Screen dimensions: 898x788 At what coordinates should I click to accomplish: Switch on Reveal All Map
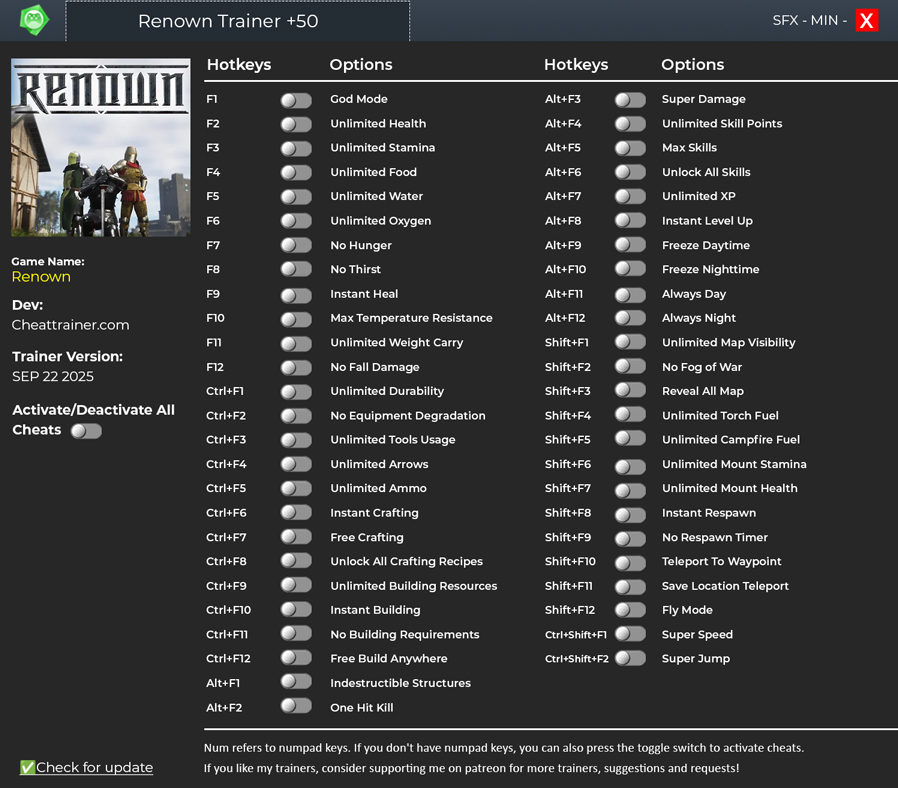[630, 391]
